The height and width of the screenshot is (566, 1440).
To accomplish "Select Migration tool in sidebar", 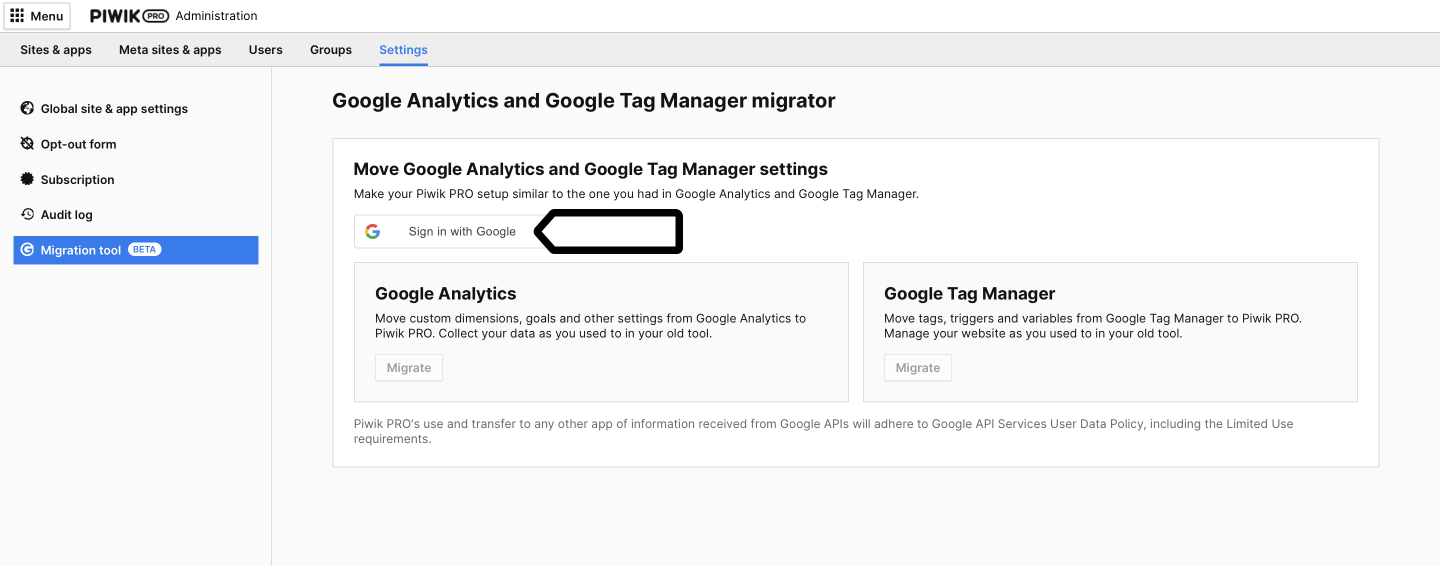I will coord(136,250).
